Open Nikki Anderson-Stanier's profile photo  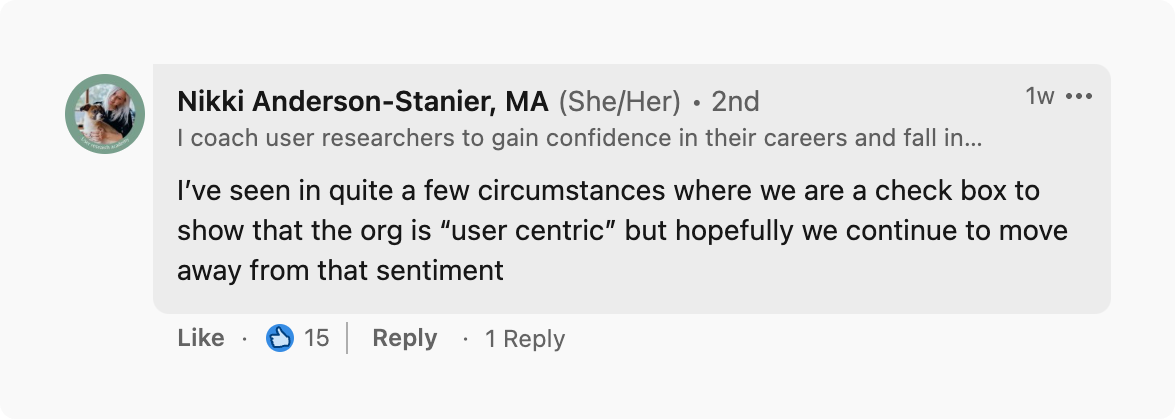pyautogui.click(x=105, y=114)
